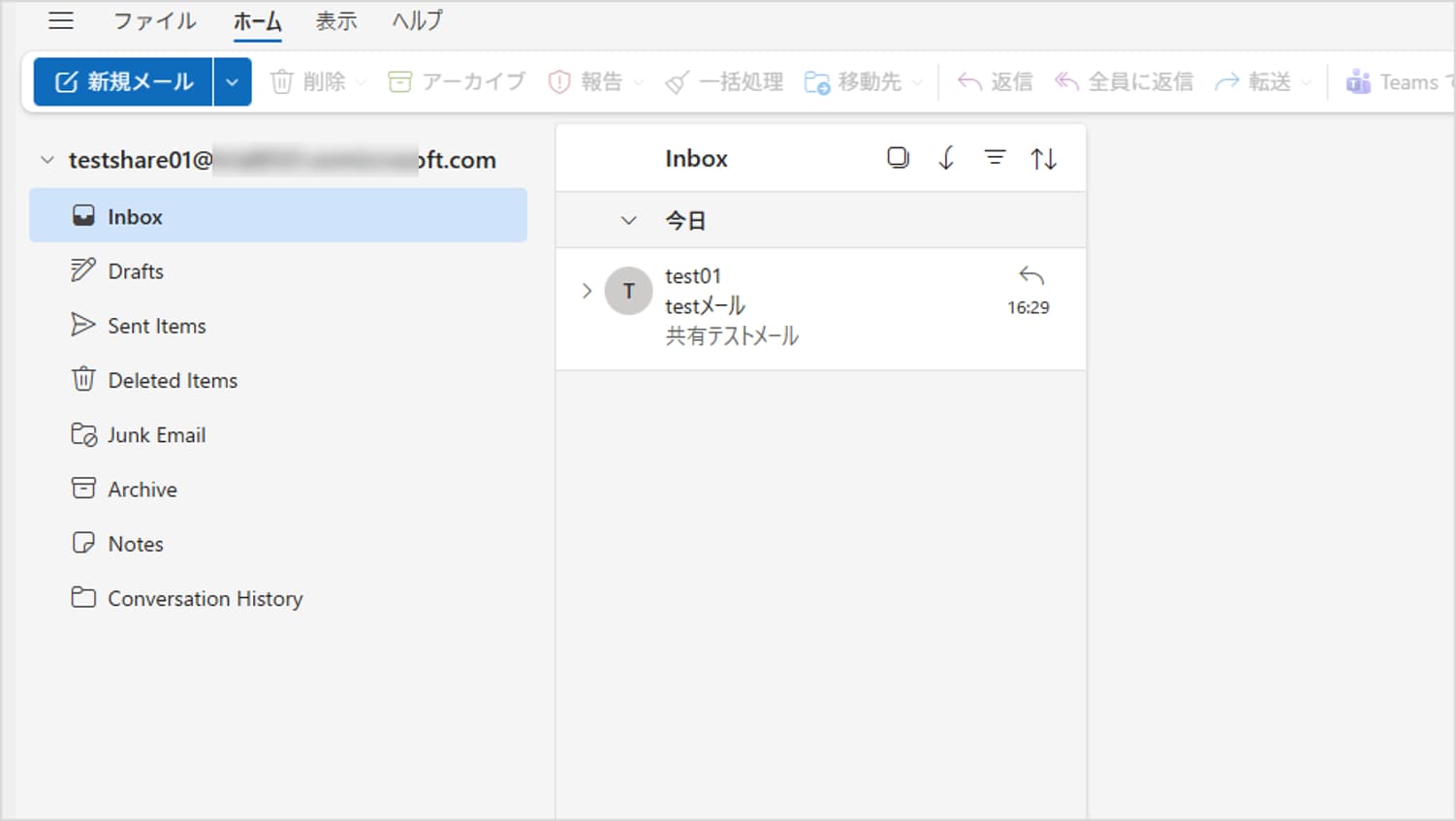Screen dimensions: 1456x821
Task: Collapse the 今日 message group
Action: (x=629, y=221)
